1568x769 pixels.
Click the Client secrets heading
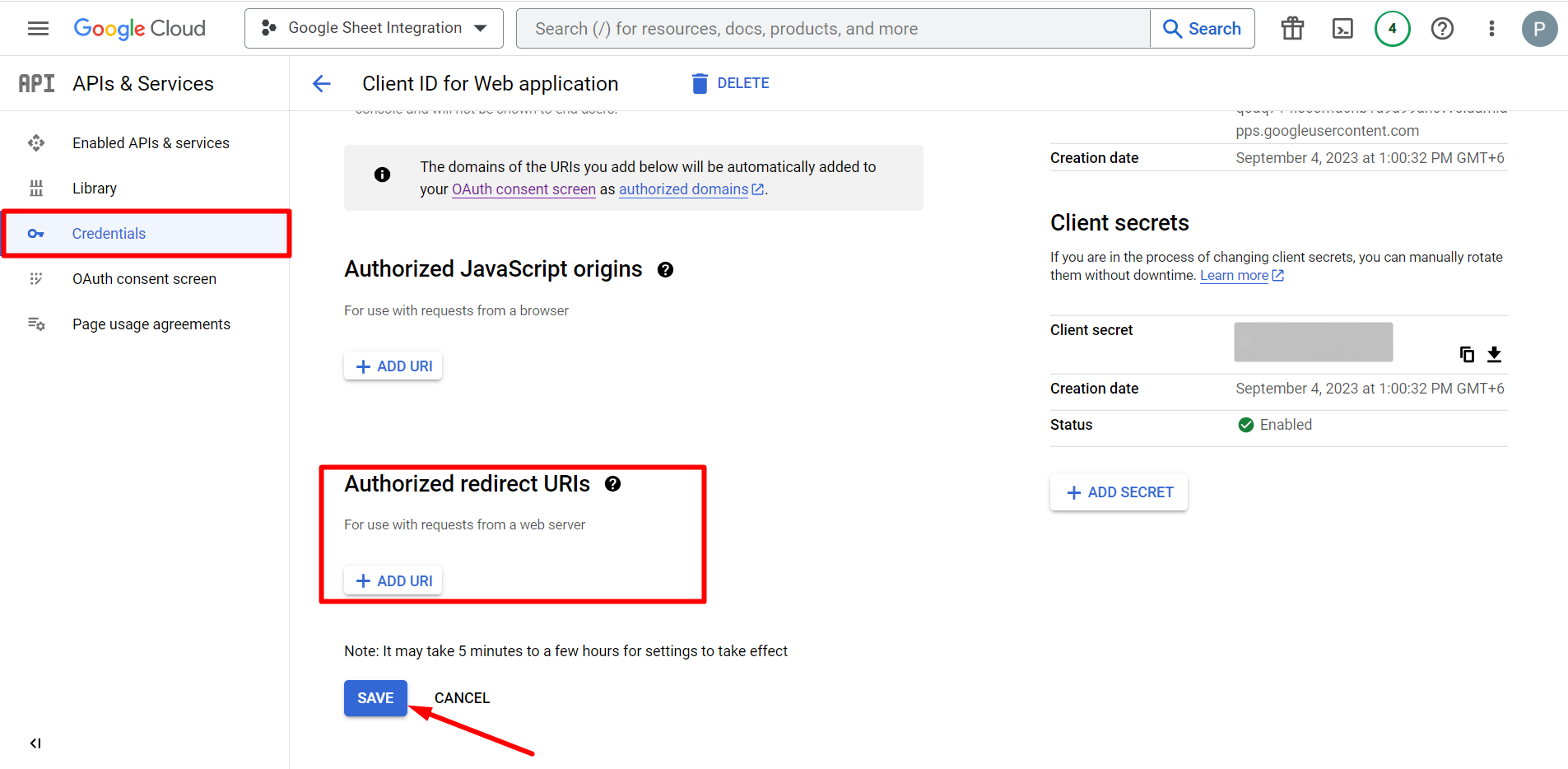(x=1119, y=223)
